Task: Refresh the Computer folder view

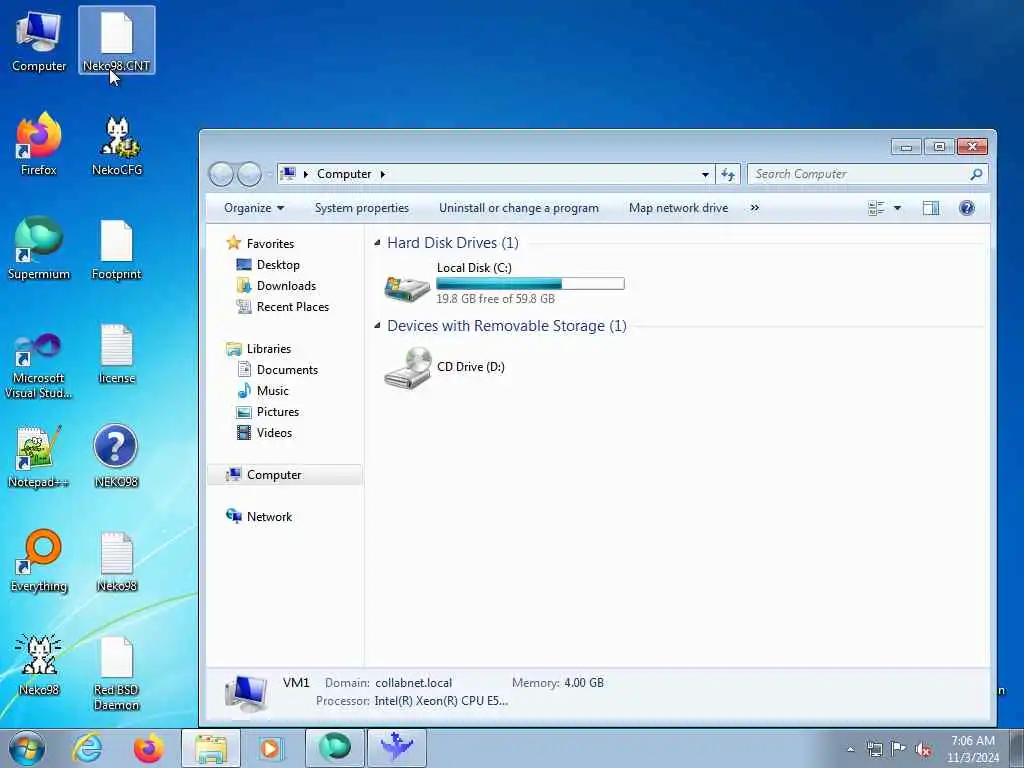Action: pos(728,174)
